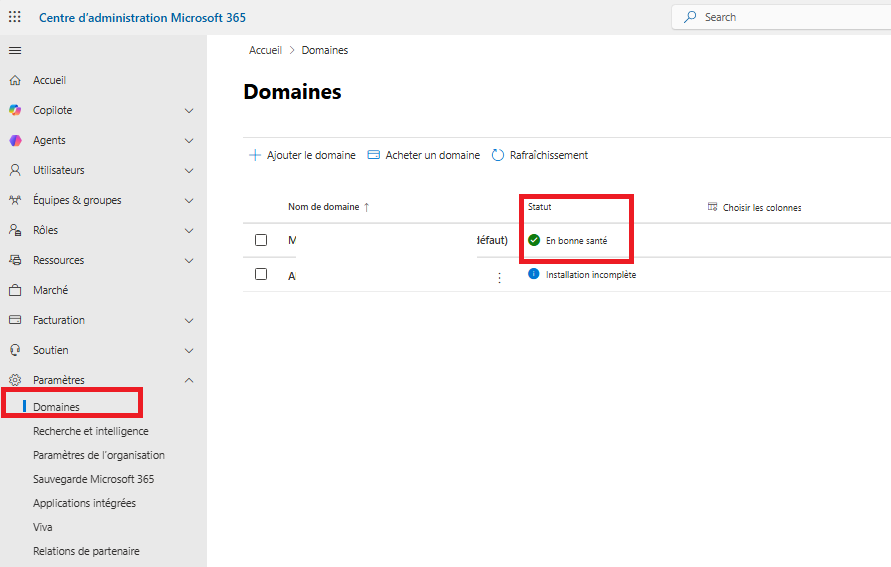Screen dimensions: 891x567
Task: Open Recherche et intelligence
Action: [x=91, y=431]
